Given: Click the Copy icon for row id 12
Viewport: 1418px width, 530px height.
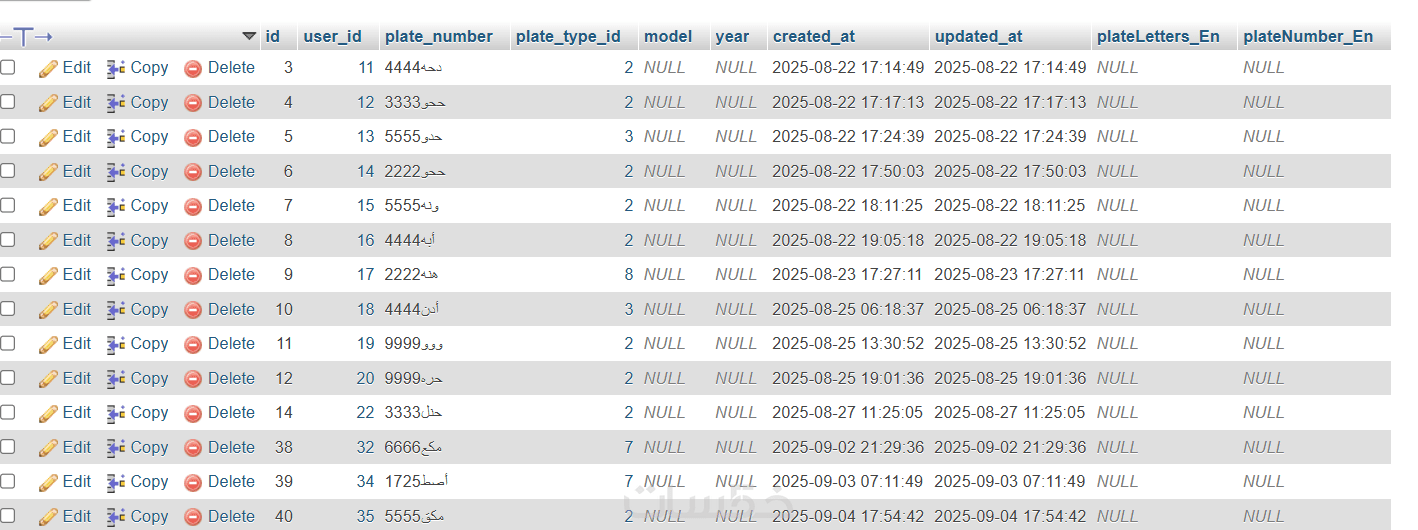Looking at the screenshot, I should pyautogui.click(x=116, y=379).
